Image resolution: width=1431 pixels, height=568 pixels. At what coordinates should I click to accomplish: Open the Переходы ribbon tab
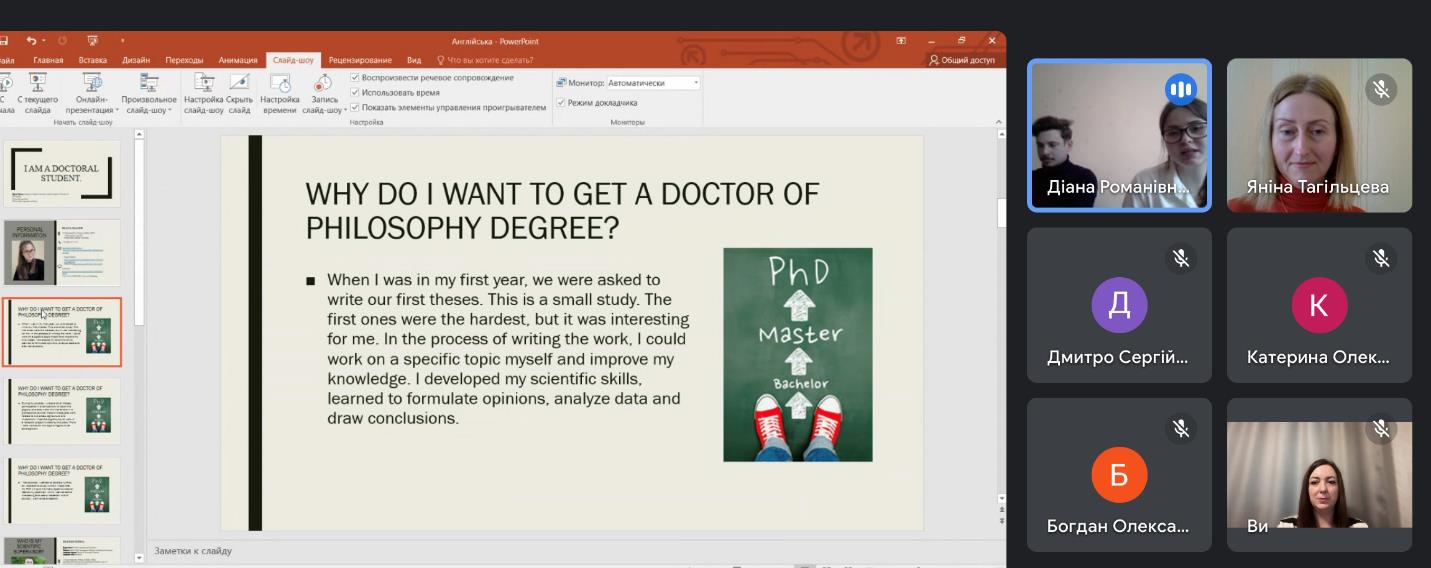(x=184, y=60)
